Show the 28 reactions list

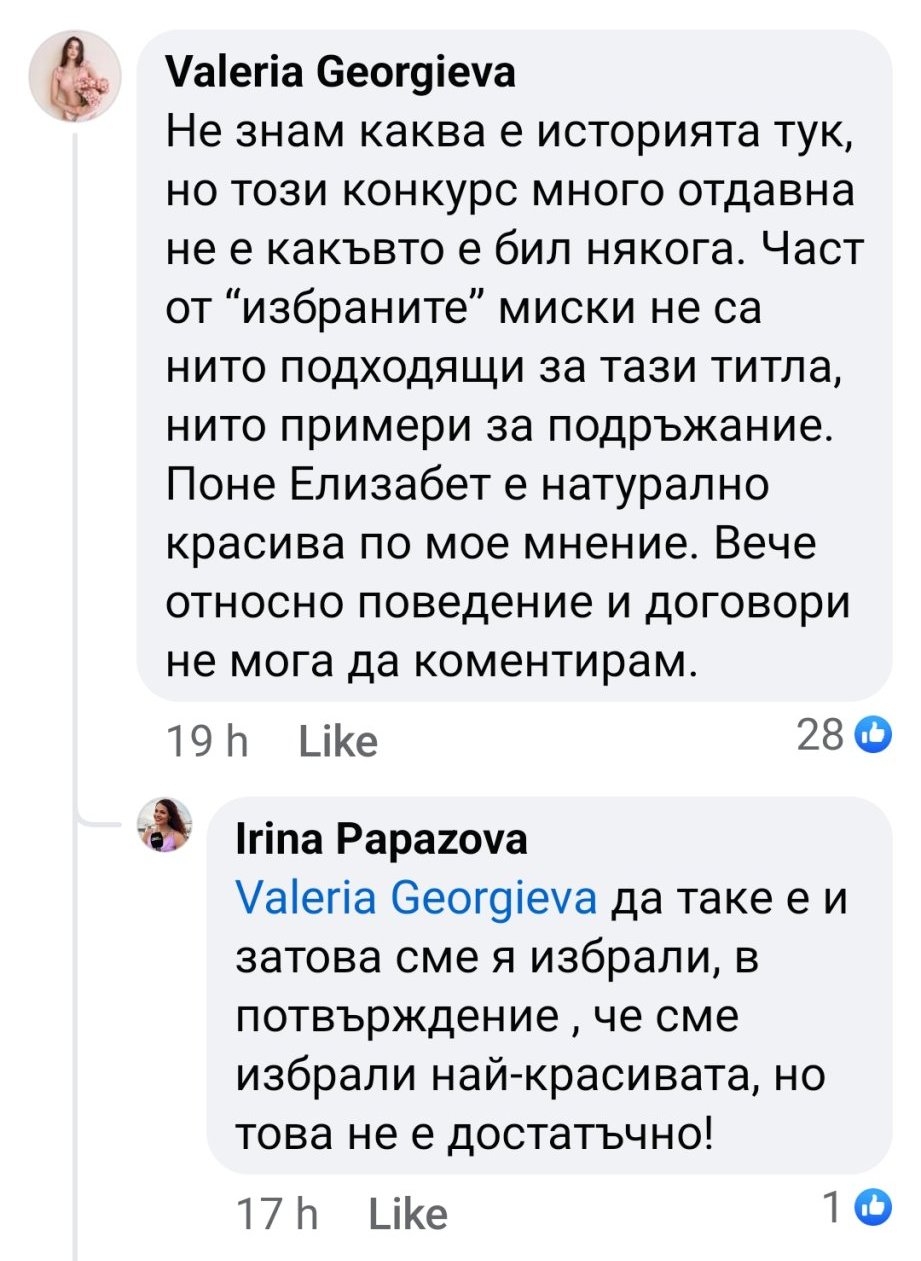pos(820,736)
